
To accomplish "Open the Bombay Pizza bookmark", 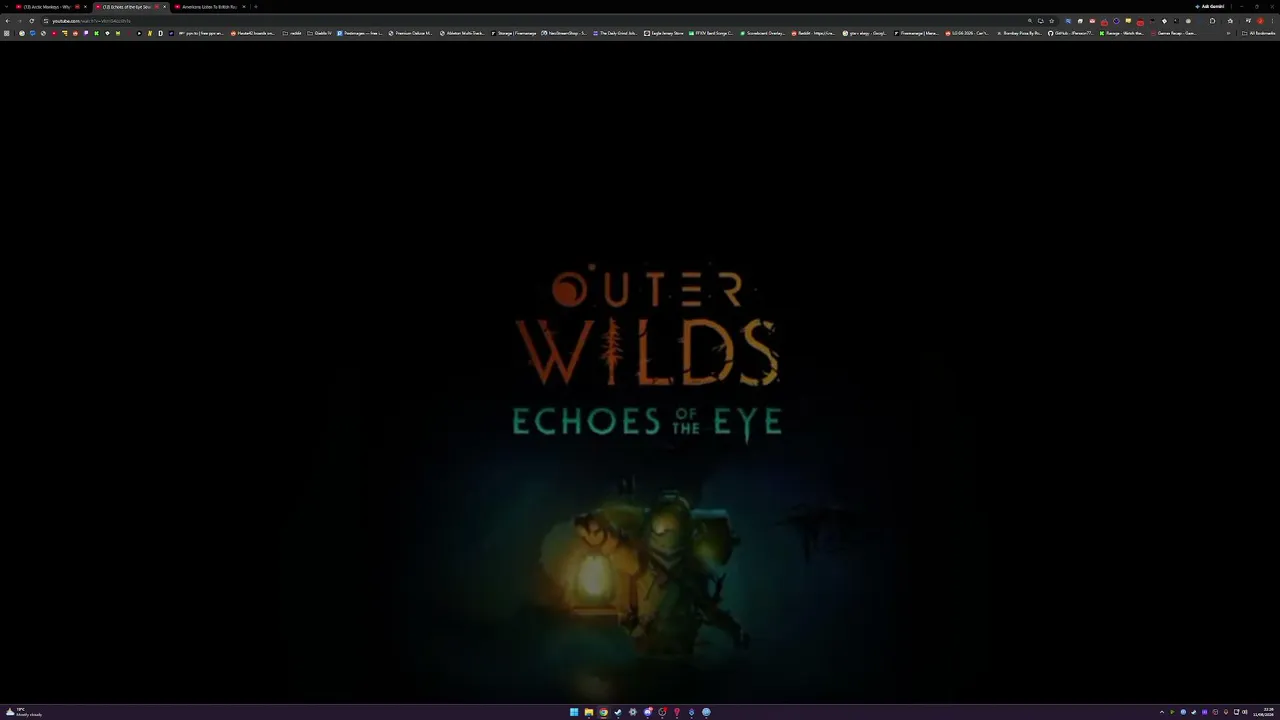I will pyautogui.click(x=1019, y=33).
